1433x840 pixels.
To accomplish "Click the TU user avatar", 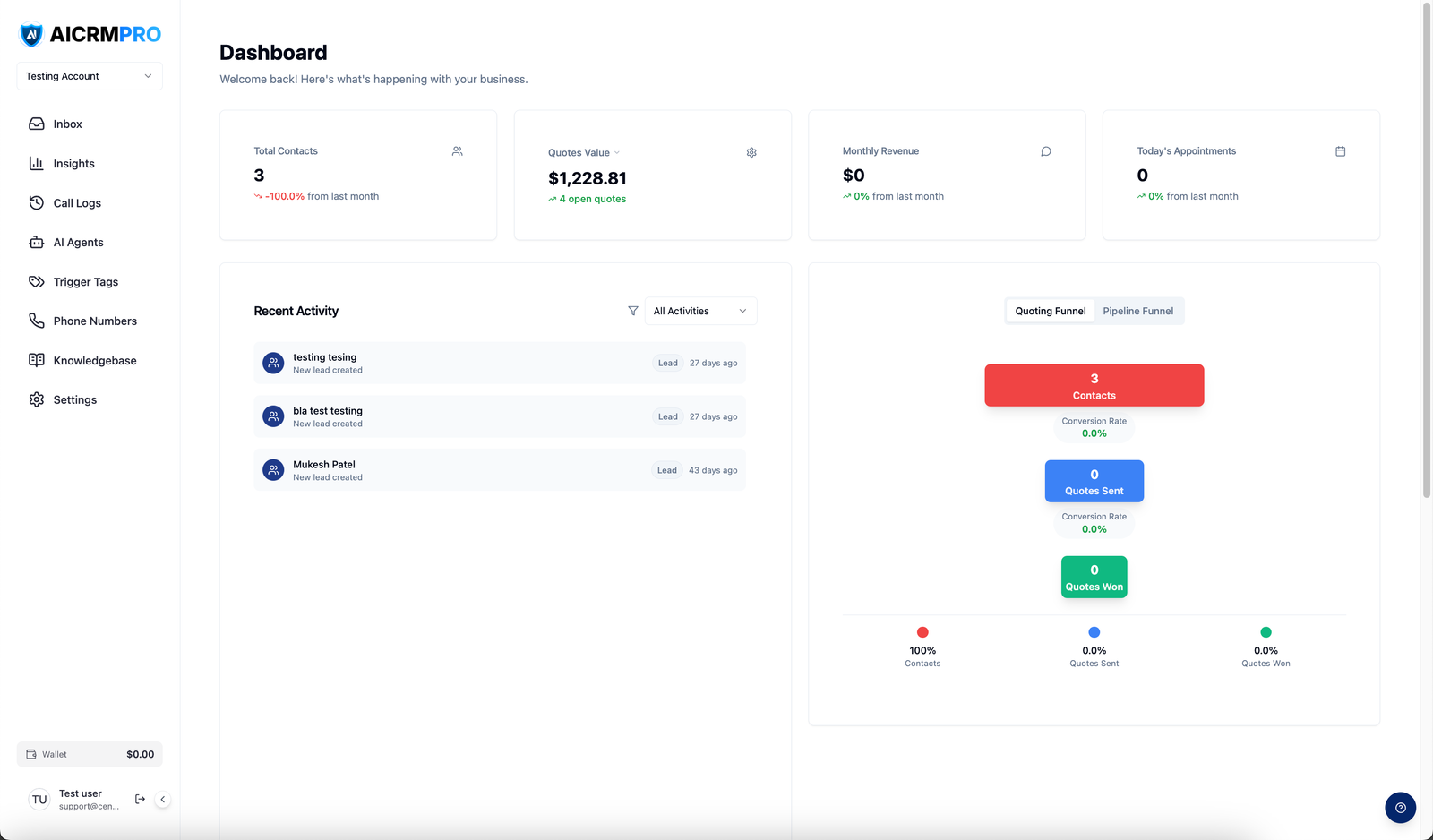I will pyautogui.click(x=39, y=800).
